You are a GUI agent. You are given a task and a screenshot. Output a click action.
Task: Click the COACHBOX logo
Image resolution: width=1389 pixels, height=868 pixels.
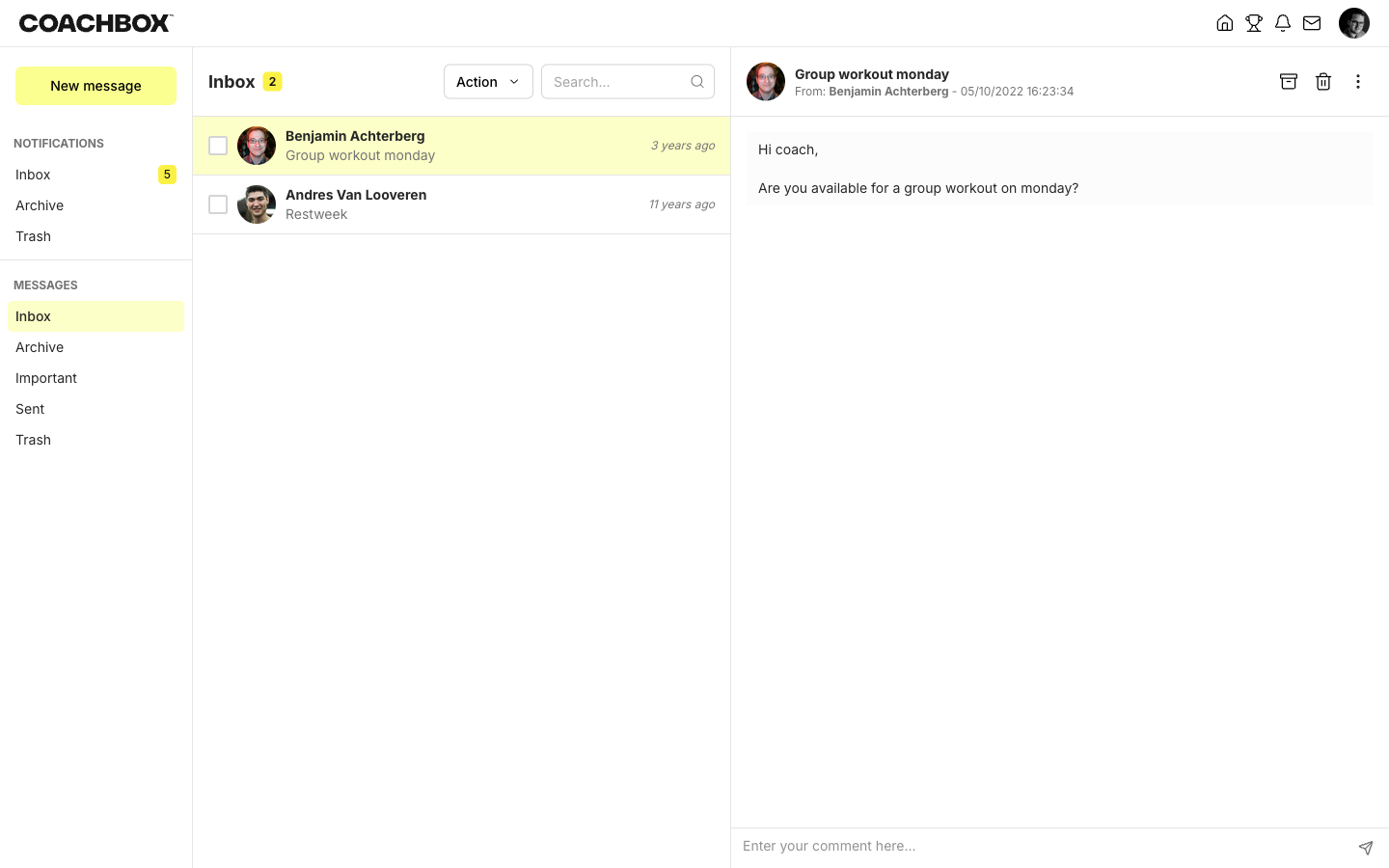96,23
